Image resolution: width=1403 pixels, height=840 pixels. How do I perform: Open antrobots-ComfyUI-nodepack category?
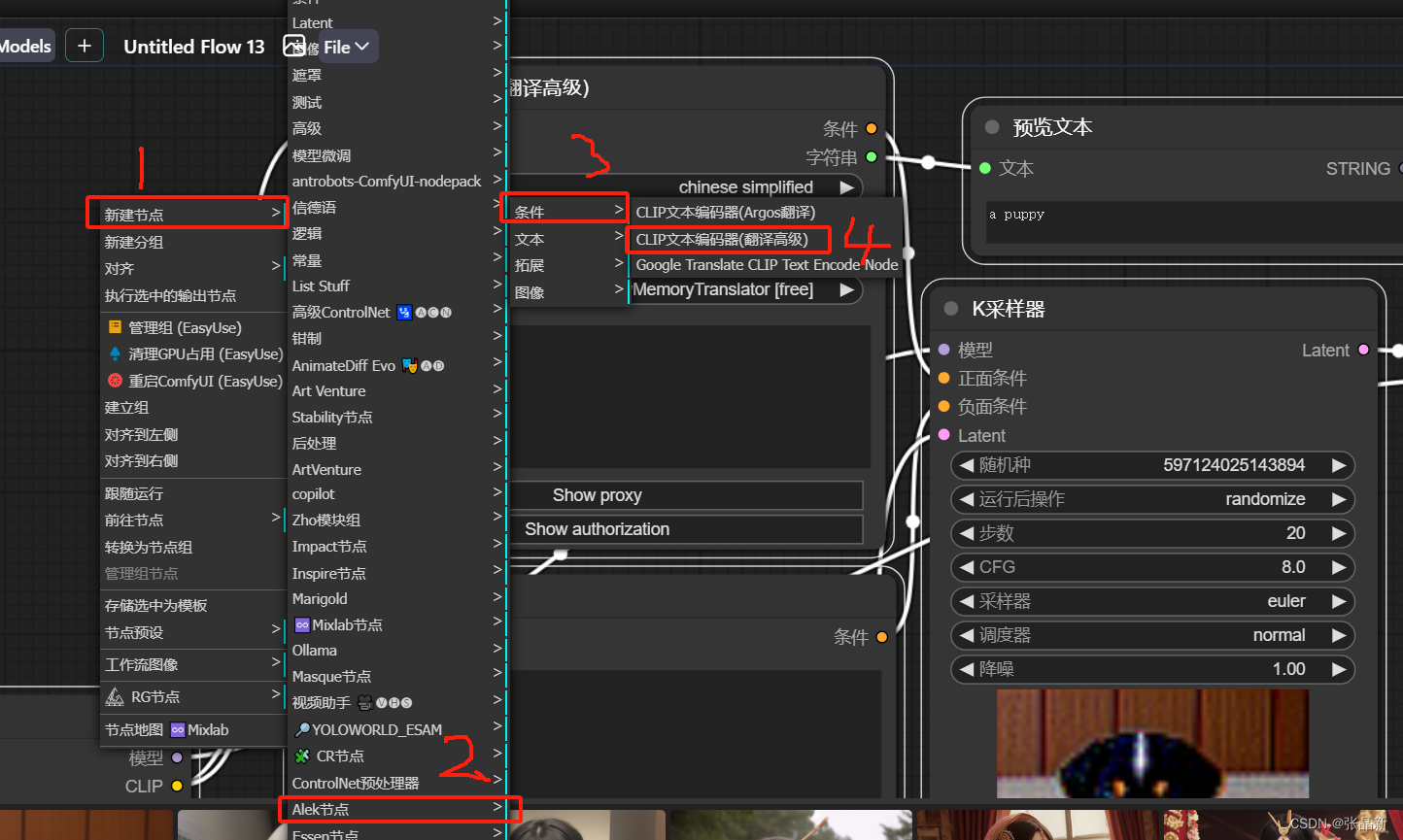(396, 181)
